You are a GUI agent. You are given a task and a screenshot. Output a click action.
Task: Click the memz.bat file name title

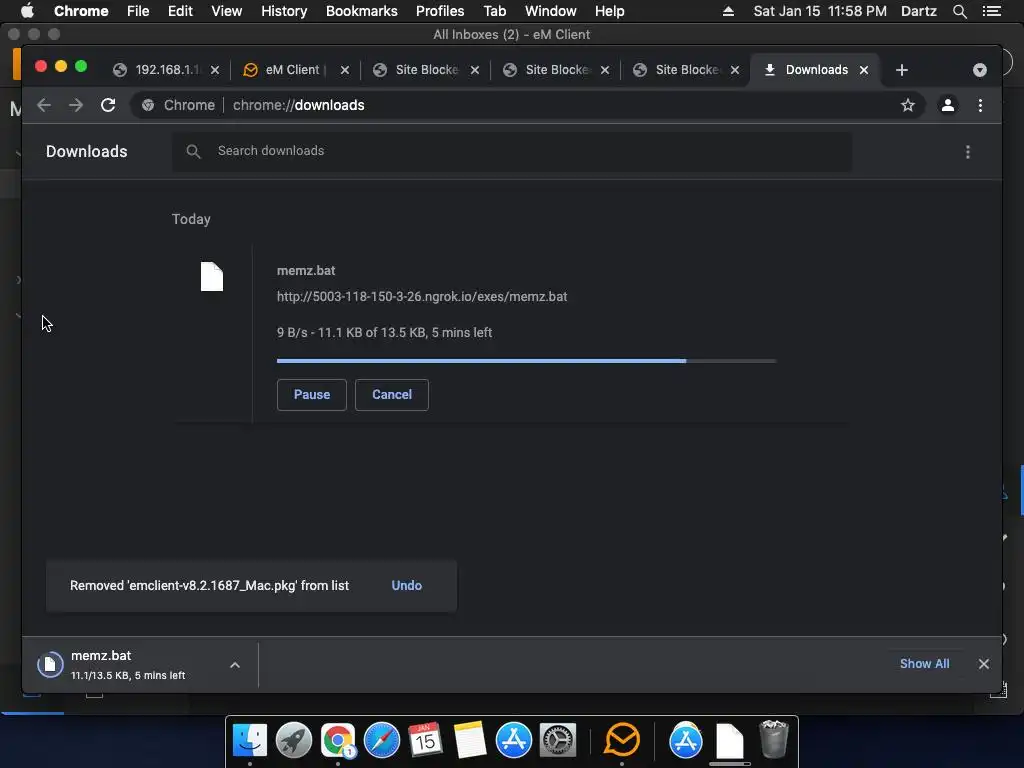306,270
